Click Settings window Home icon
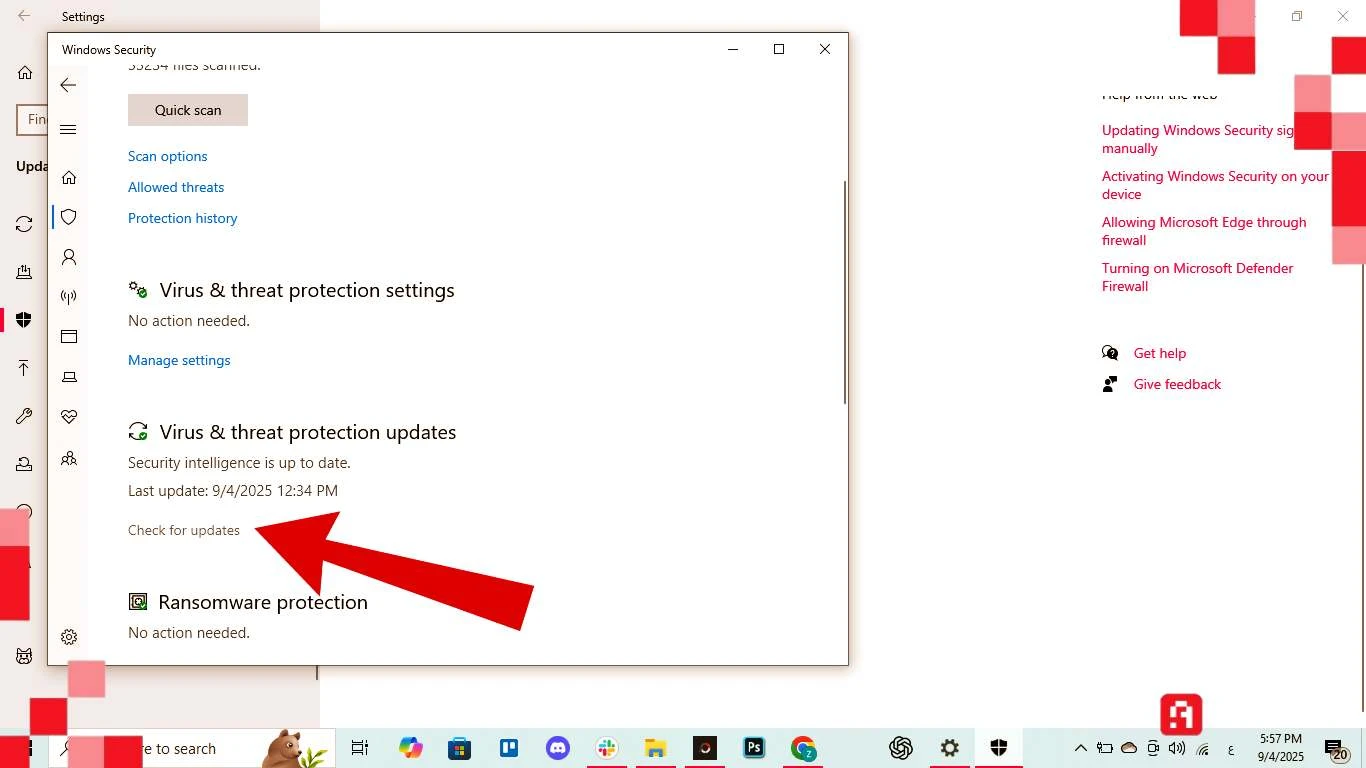Viewport: 1366px width, 768px height. point(25,73)
